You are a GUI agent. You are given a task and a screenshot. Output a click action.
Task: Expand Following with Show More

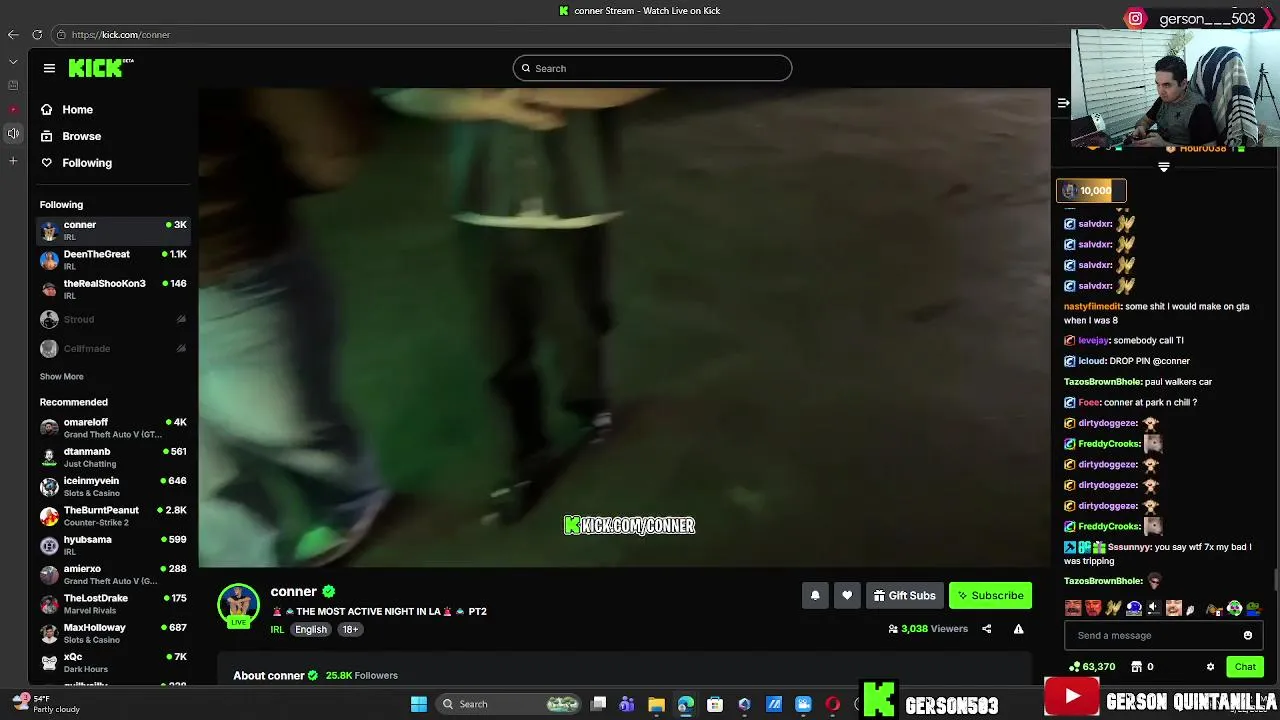point(61,377)
